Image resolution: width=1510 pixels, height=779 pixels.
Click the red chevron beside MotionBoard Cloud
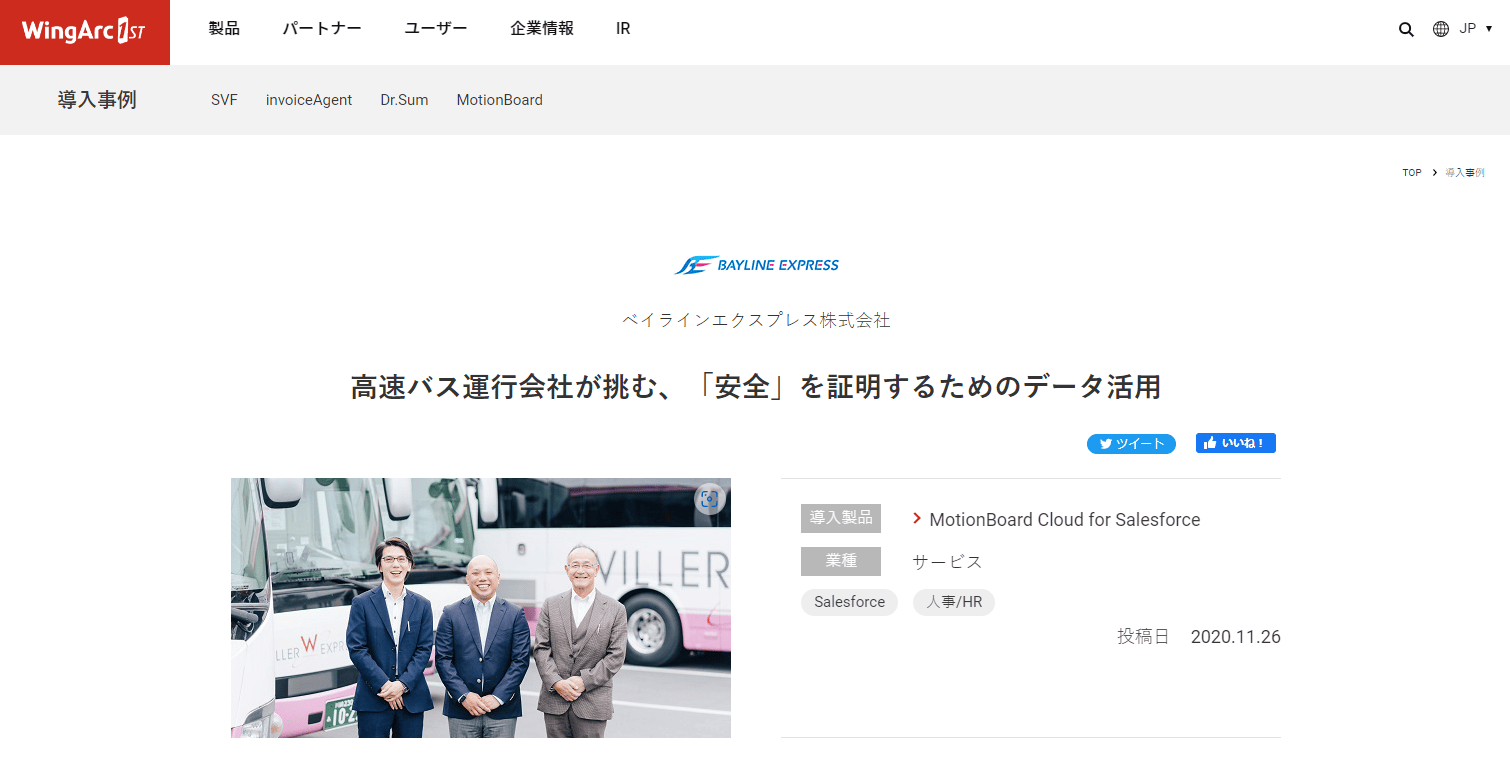(x=917, y=518)
